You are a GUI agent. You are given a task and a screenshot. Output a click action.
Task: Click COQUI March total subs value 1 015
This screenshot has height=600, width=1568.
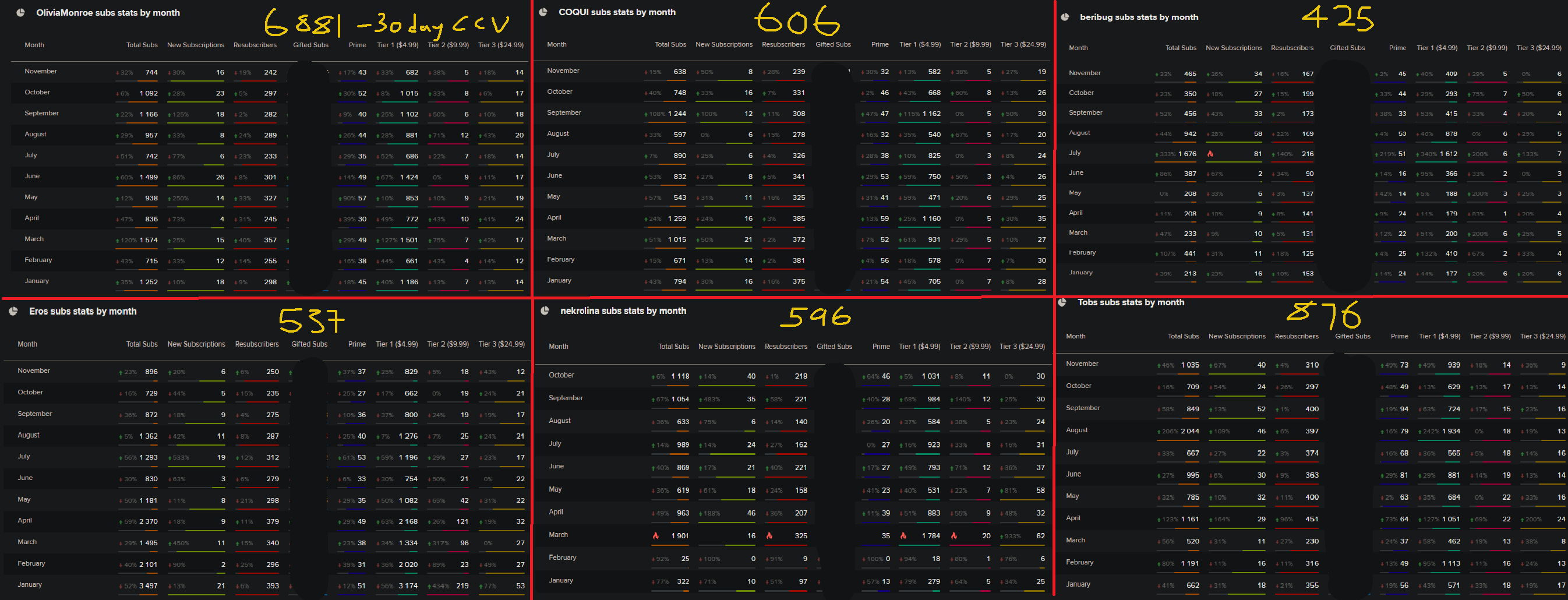pos(677,240)
